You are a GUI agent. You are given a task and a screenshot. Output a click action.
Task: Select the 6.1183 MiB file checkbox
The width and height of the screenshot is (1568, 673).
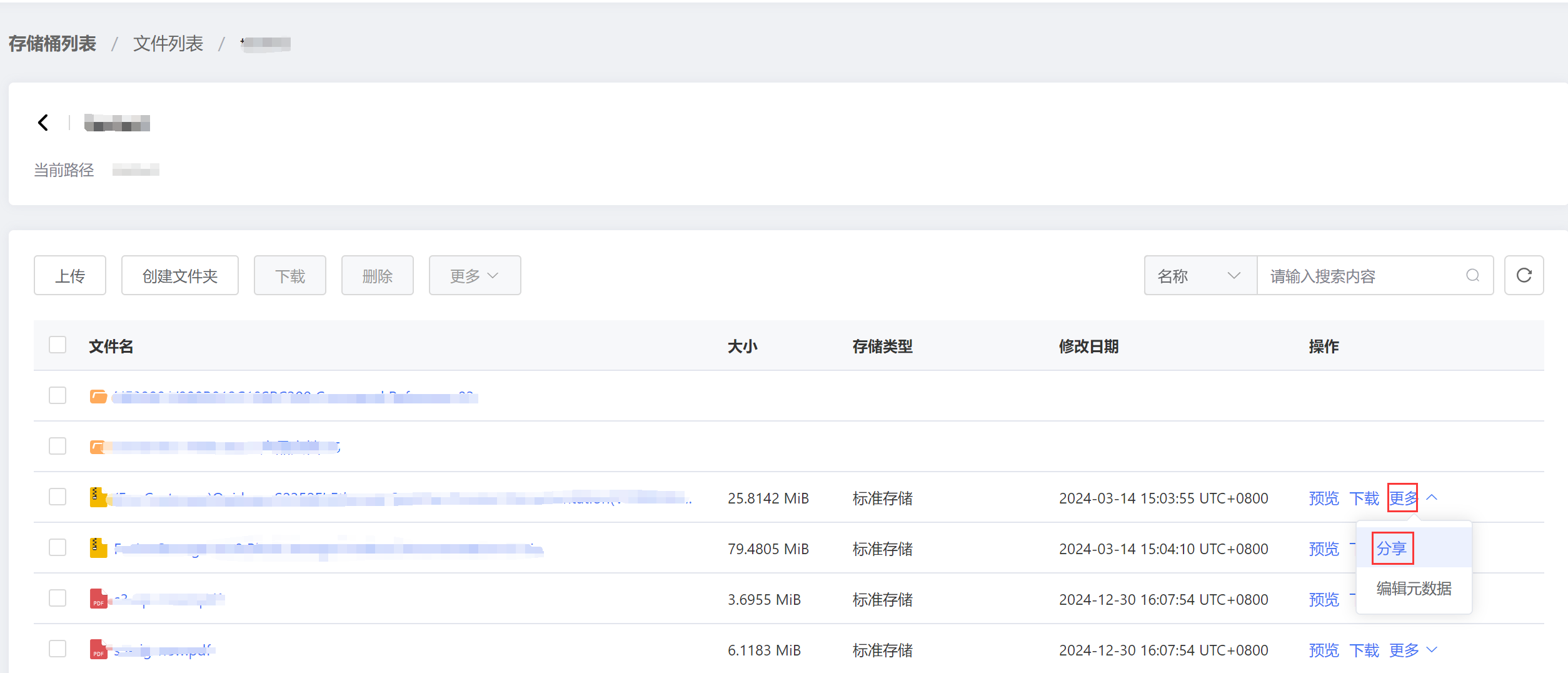pyautogui.click(x=58, y=649)
